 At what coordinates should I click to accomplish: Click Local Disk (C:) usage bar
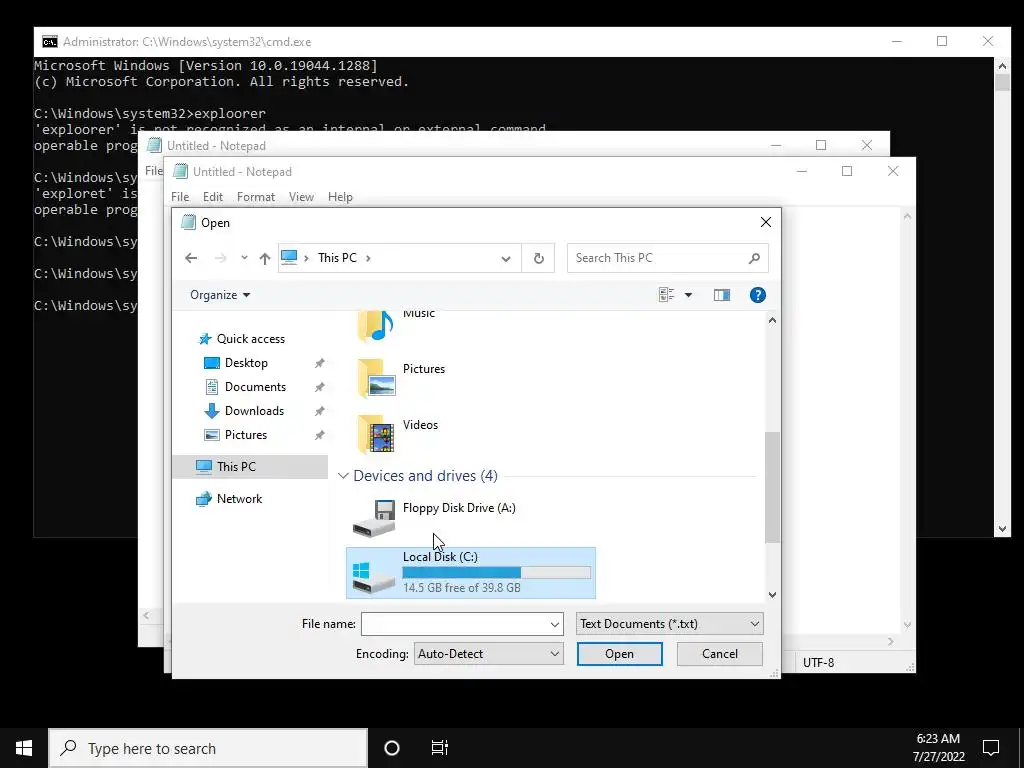pos(496,573)
